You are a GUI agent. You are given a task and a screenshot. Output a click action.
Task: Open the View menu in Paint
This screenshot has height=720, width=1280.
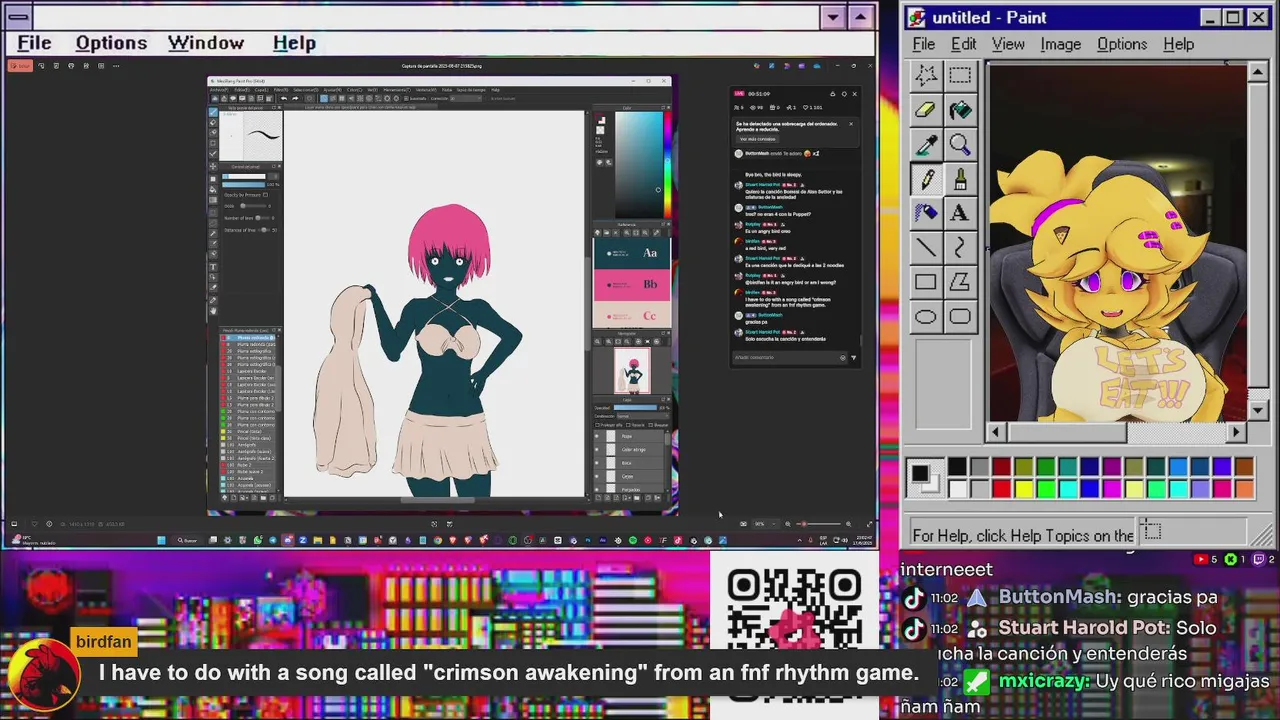tap(1008, 44)
